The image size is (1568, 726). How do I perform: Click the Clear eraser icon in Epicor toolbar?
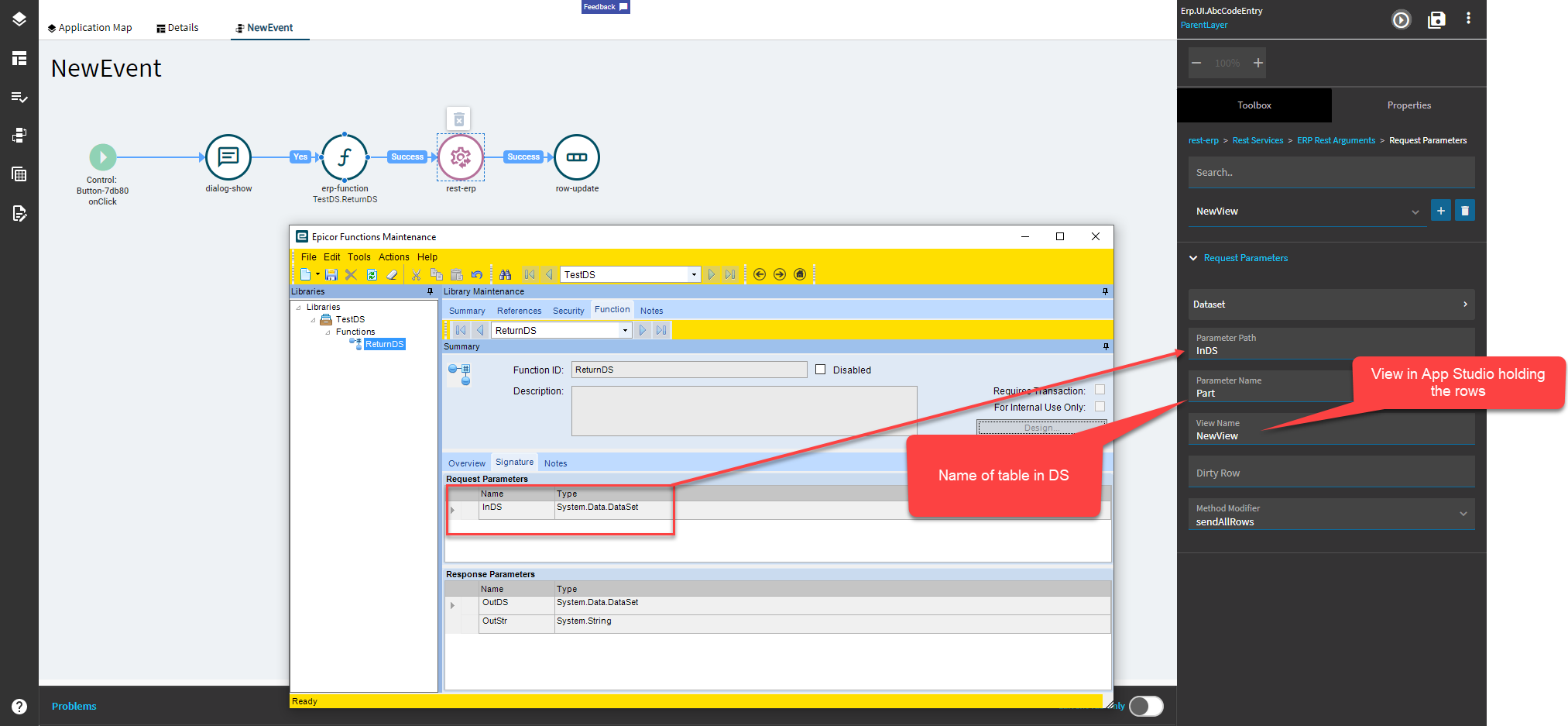pyautogui.click(x=392, y=274)
